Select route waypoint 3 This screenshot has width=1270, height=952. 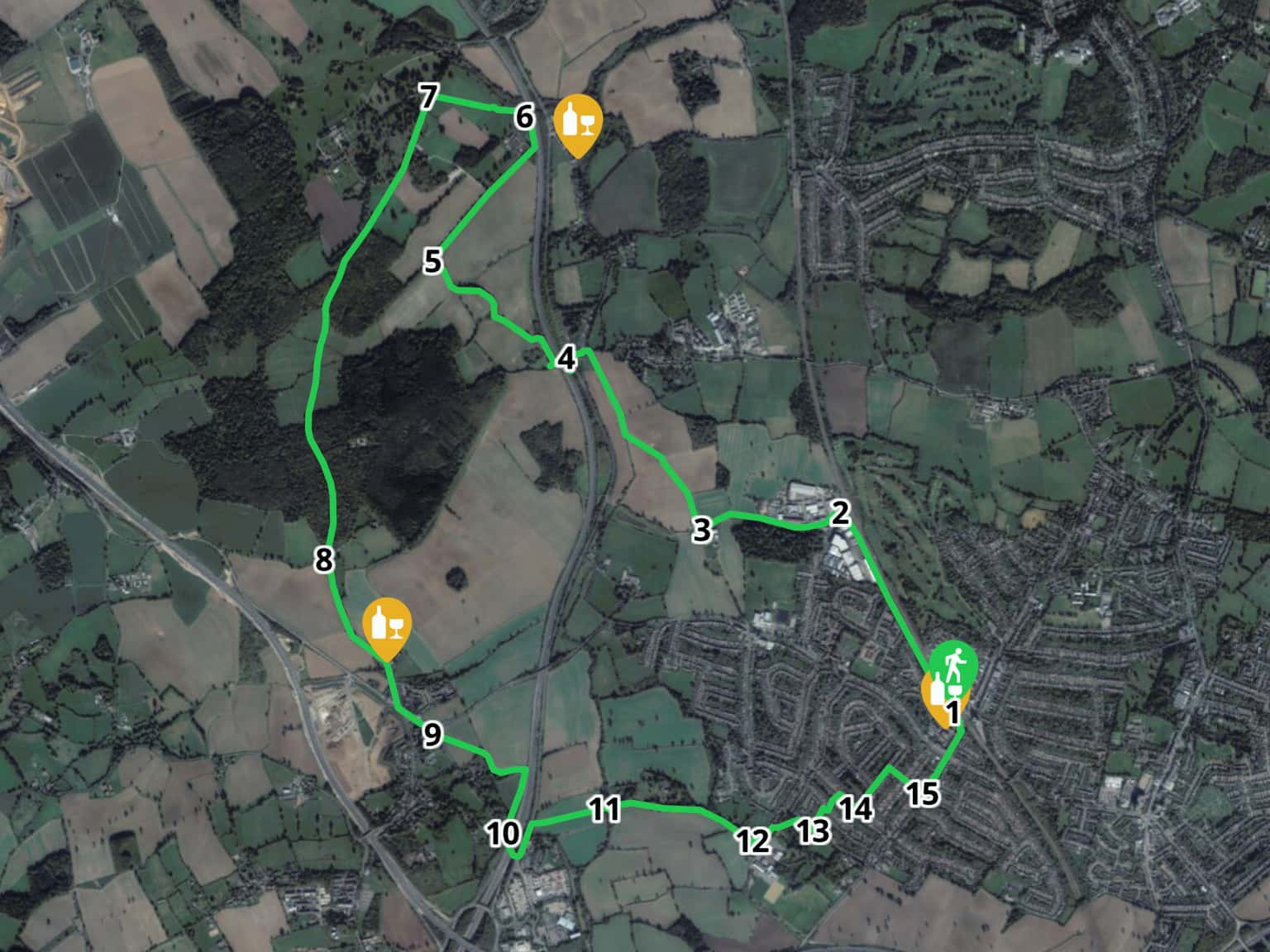click(x=701, y=529)
